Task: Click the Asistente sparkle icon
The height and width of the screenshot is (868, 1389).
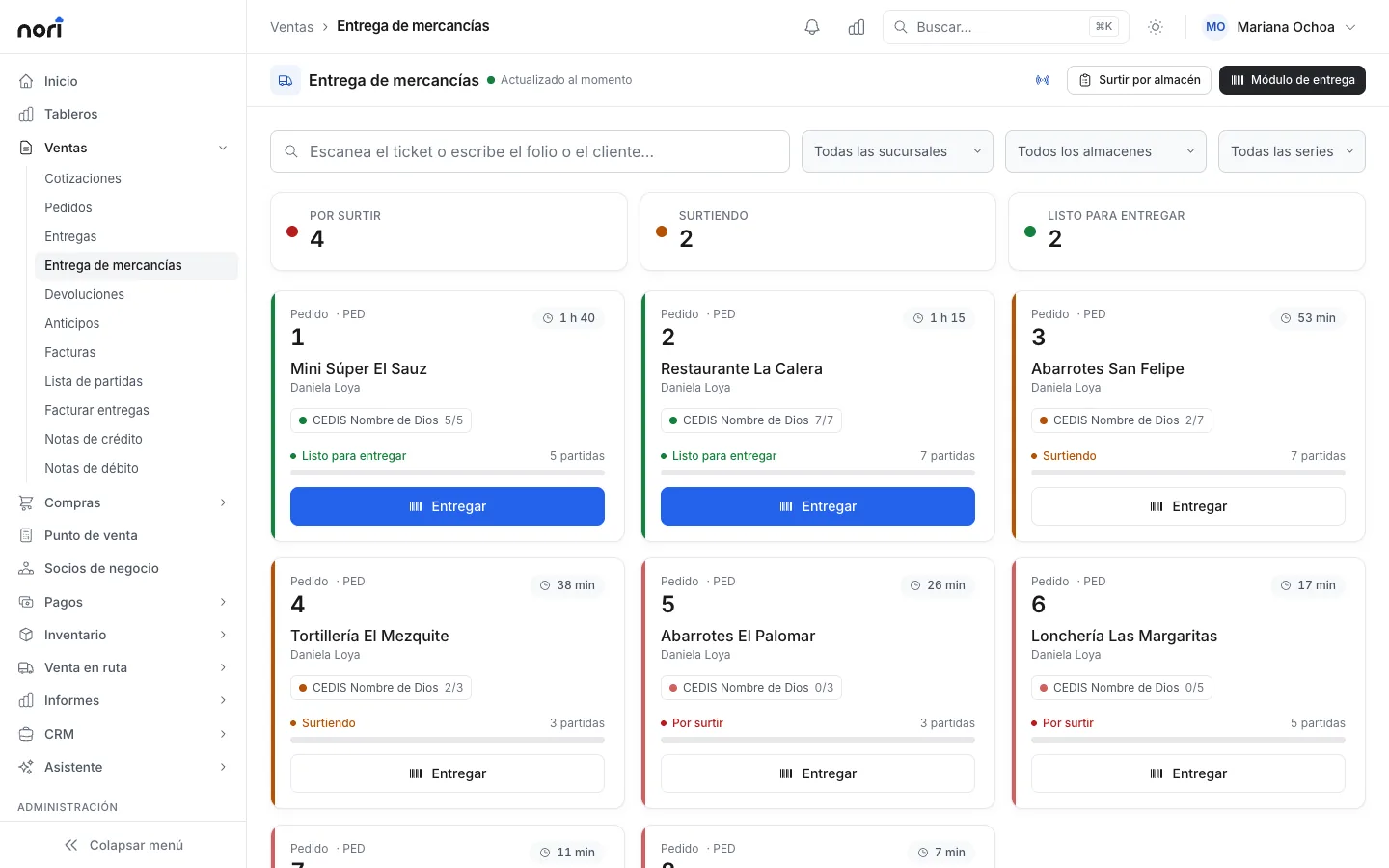Action: [26, 767]
